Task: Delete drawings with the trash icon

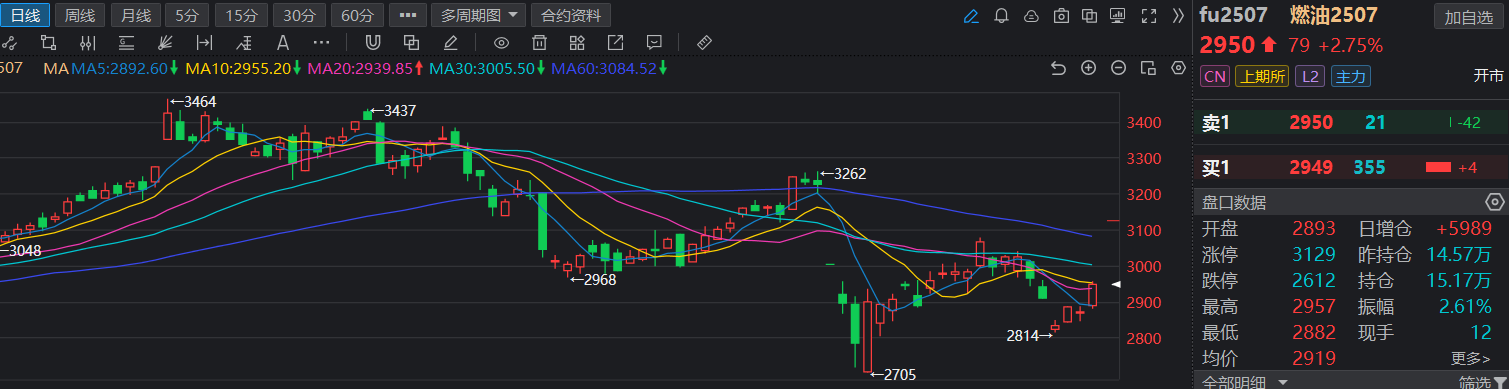Action: (x=539, y=42)
